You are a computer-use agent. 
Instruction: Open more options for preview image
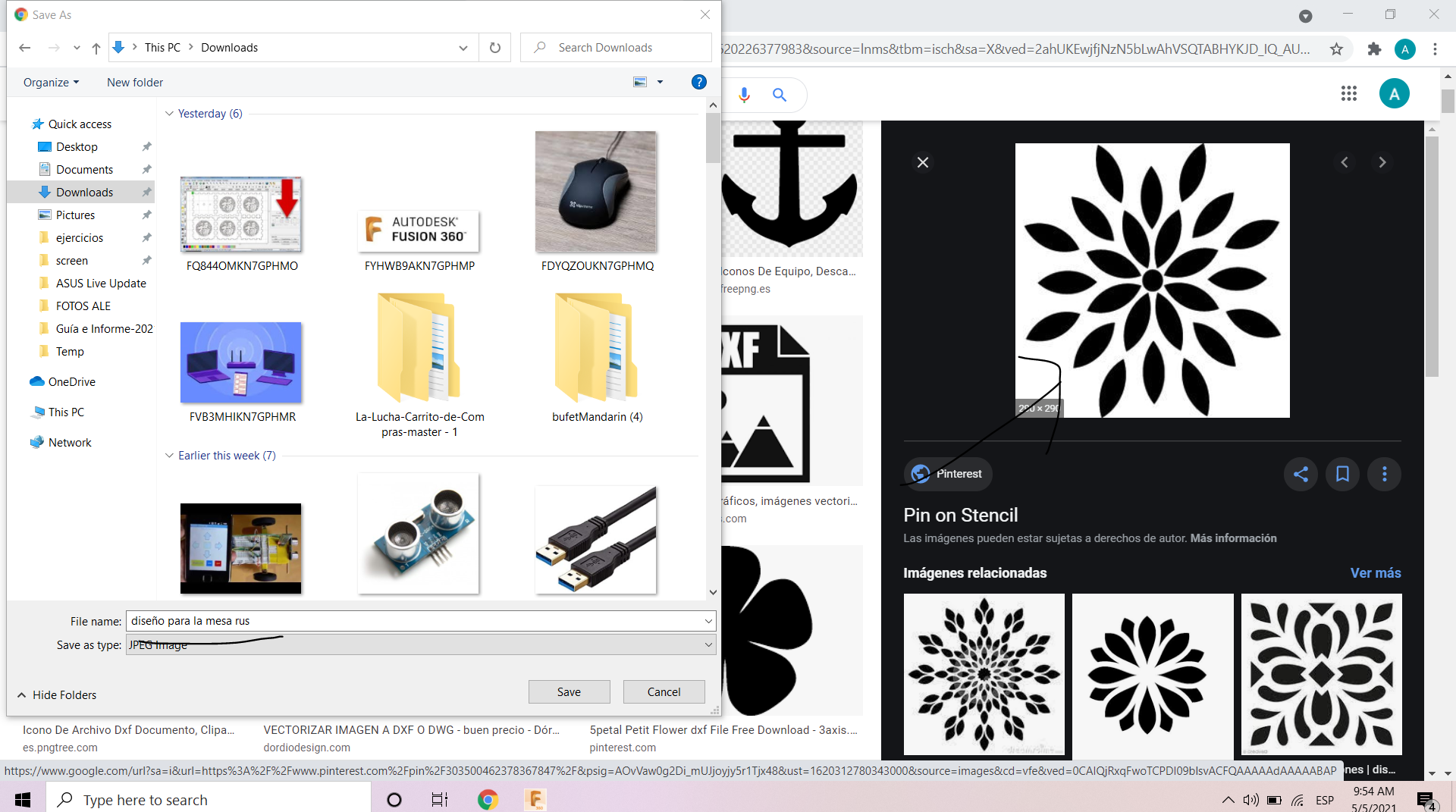click(x=1384, y=474)
